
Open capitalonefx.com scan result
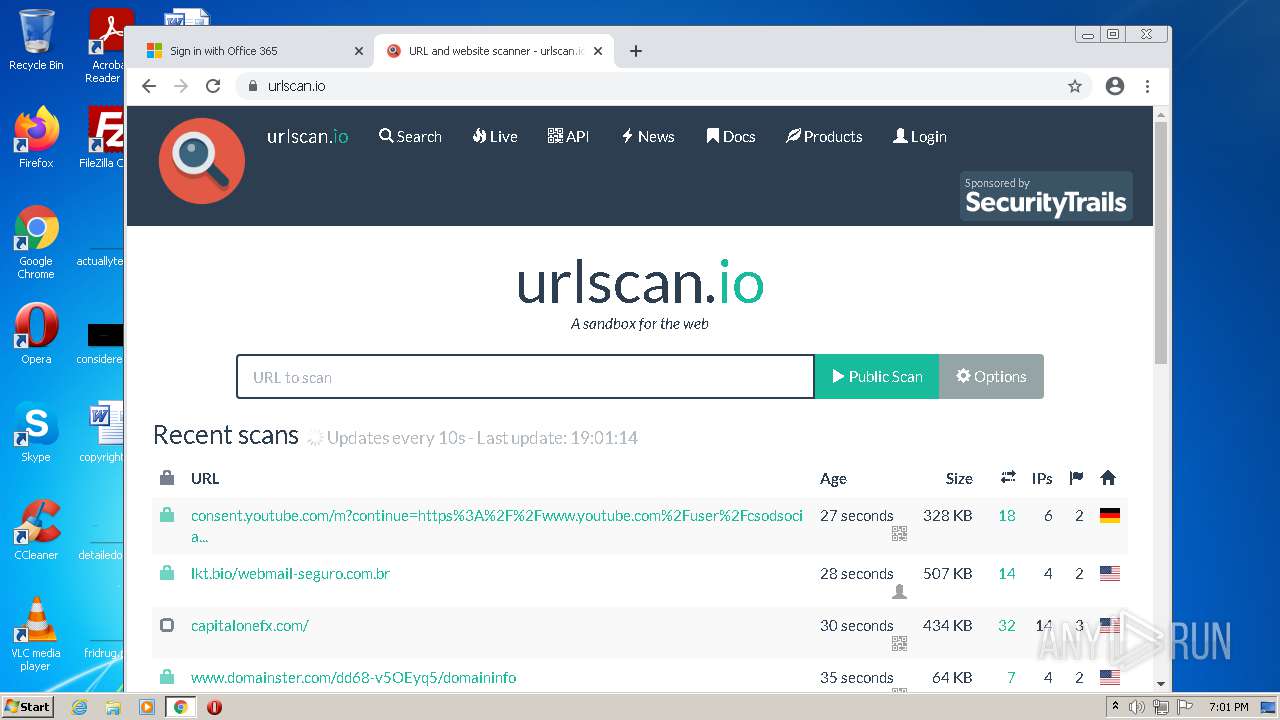(x=250, y=626)
